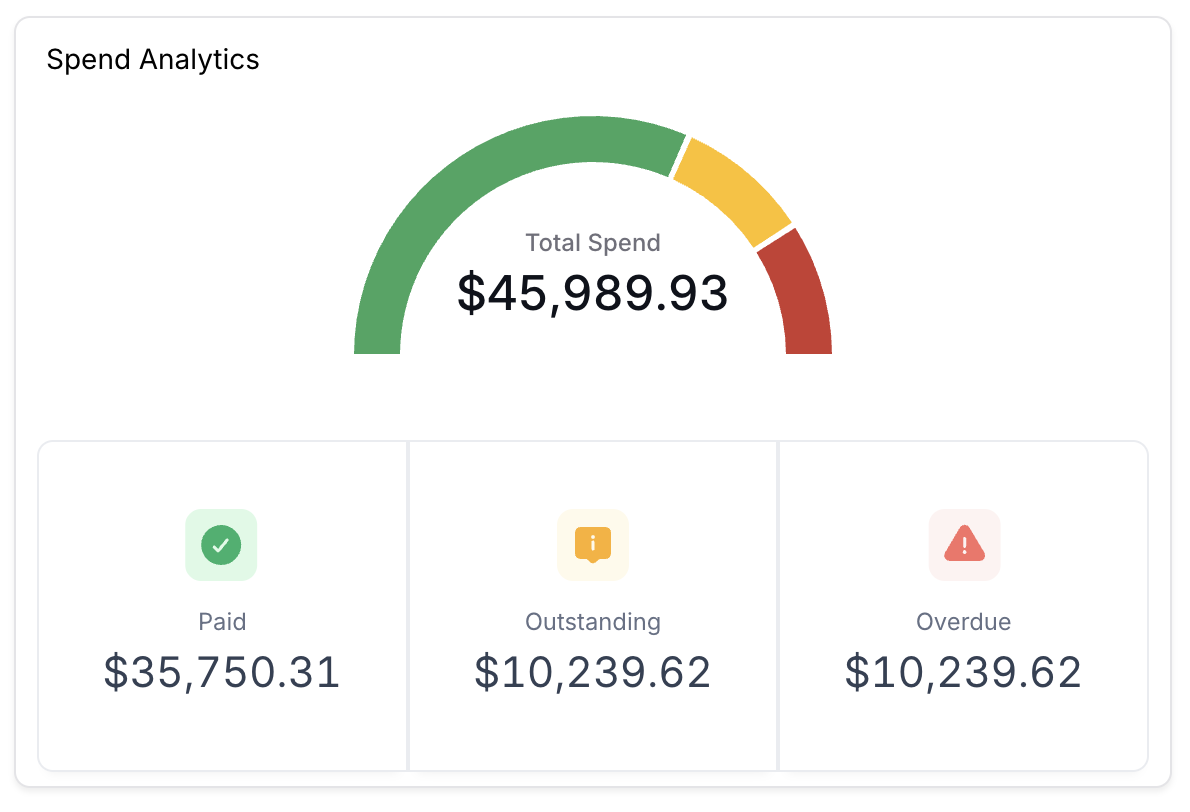Select the yellow segment of the gauge
This screenshot has width=1190, height=812.
(x=735, y=190)
